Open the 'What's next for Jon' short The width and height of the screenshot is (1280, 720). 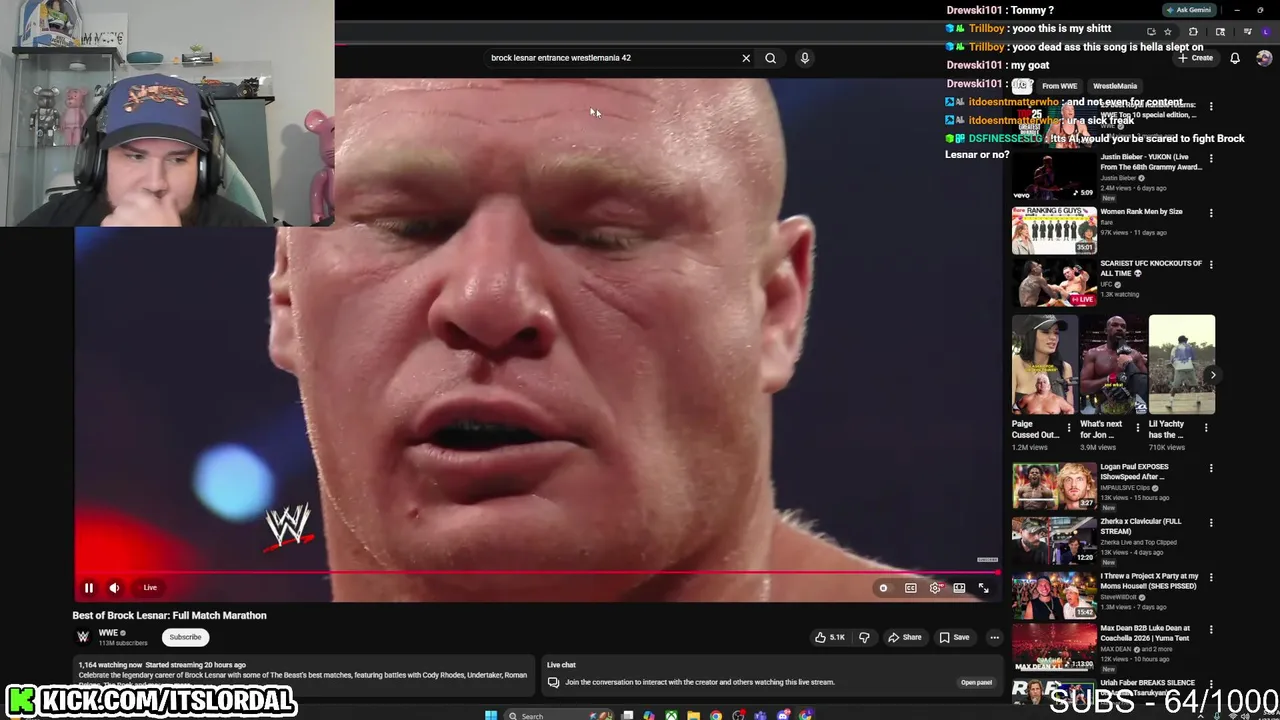tap(1113, 365)
